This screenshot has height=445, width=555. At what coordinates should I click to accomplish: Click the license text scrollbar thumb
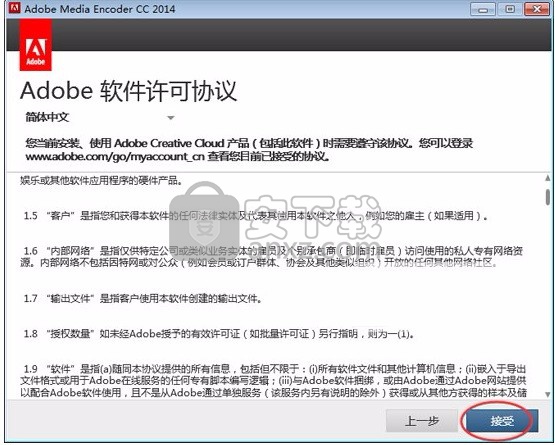[548, 196]
